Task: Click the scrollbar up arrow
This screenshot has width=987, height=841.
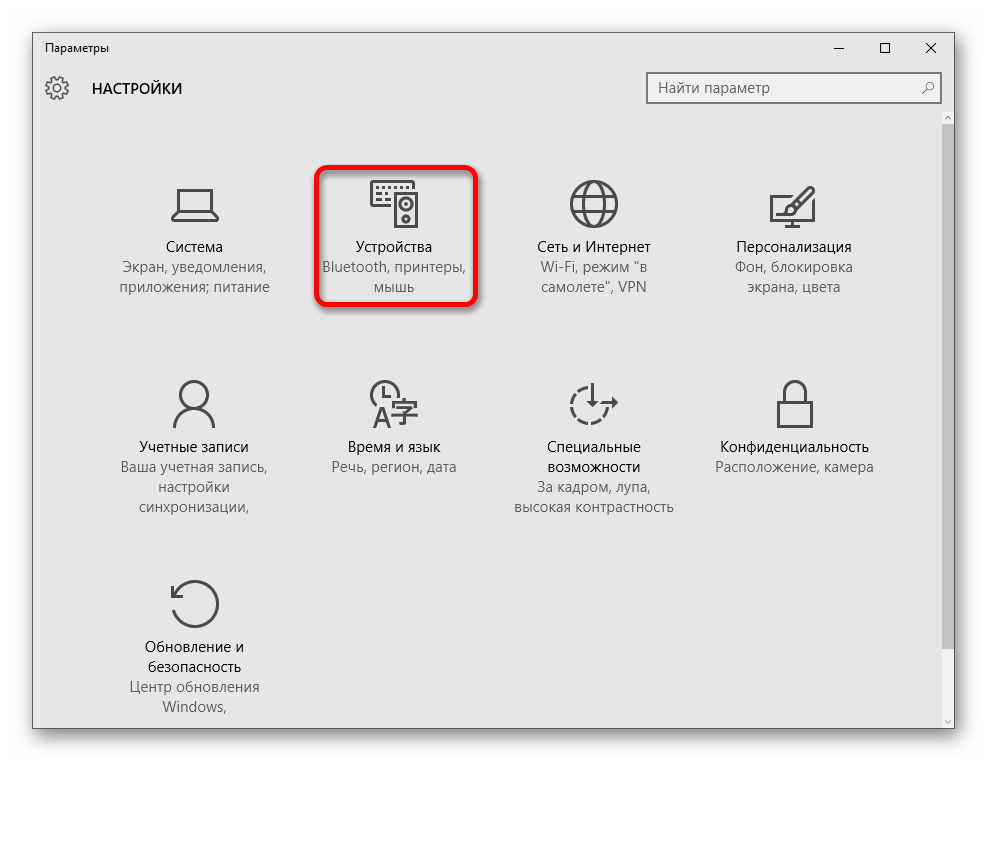Action: tap(947, 118)
